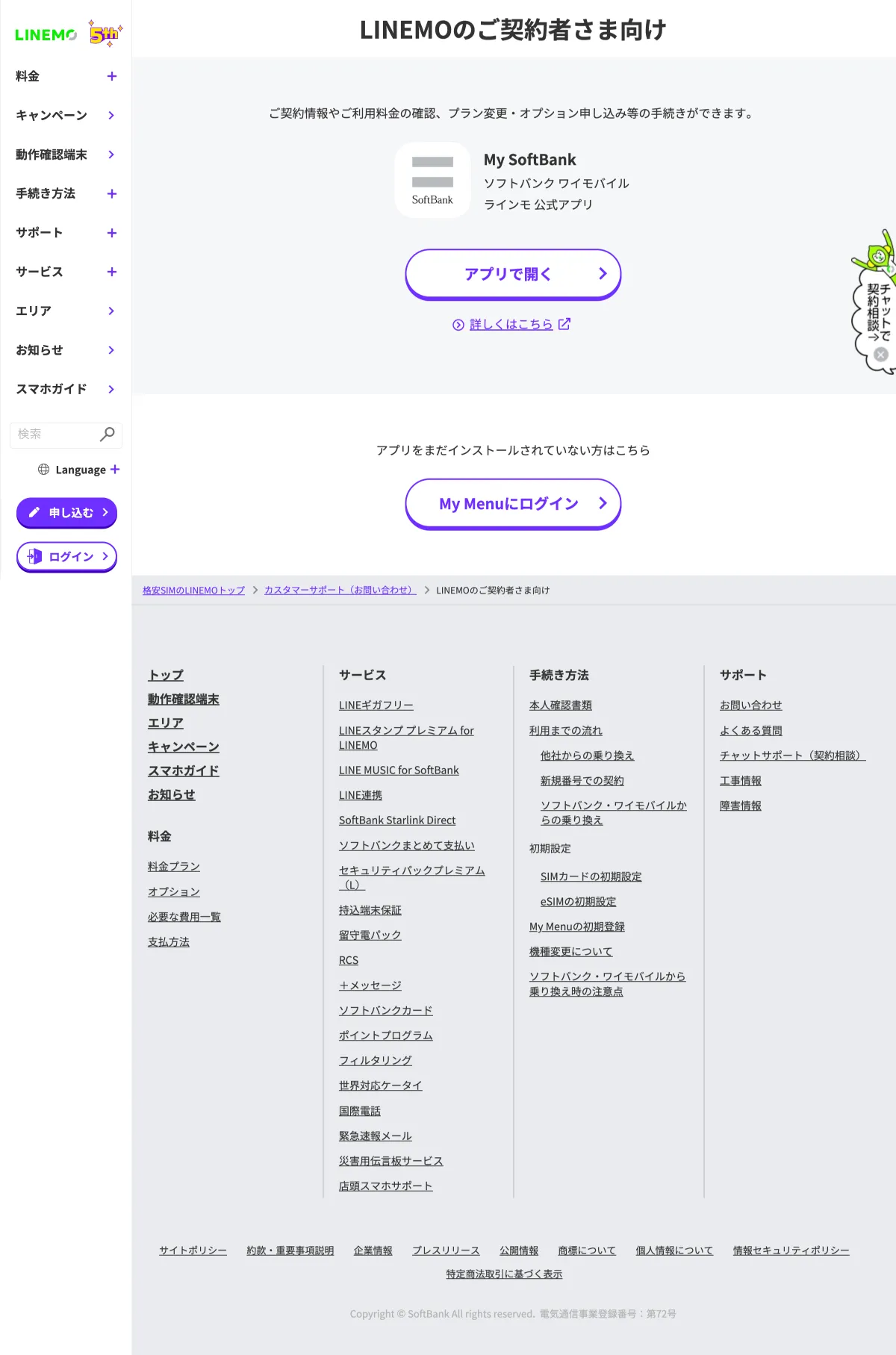896x1355 pixels.
Task: Open the スマホガイド sidebar item
Action: pos(66,389)
